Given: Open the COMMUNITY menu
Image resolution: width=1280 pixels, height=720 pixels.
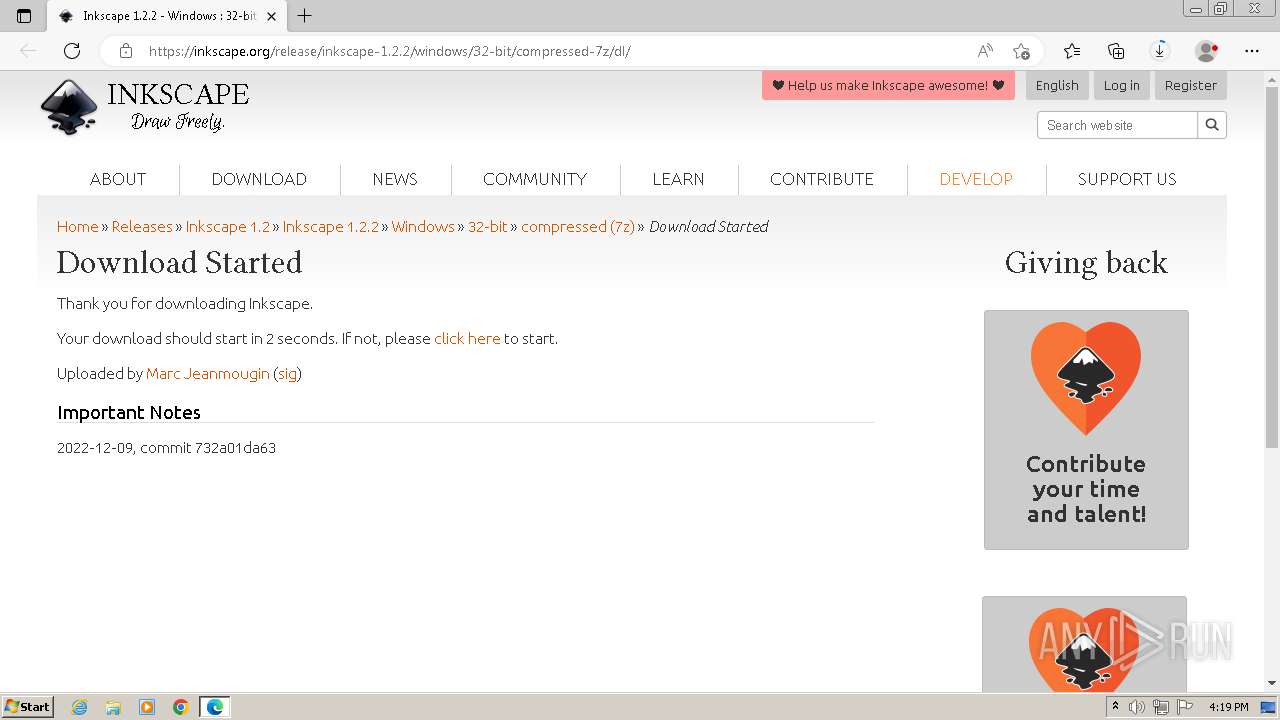Looking at the screenshot, I should tap(535, 179).
